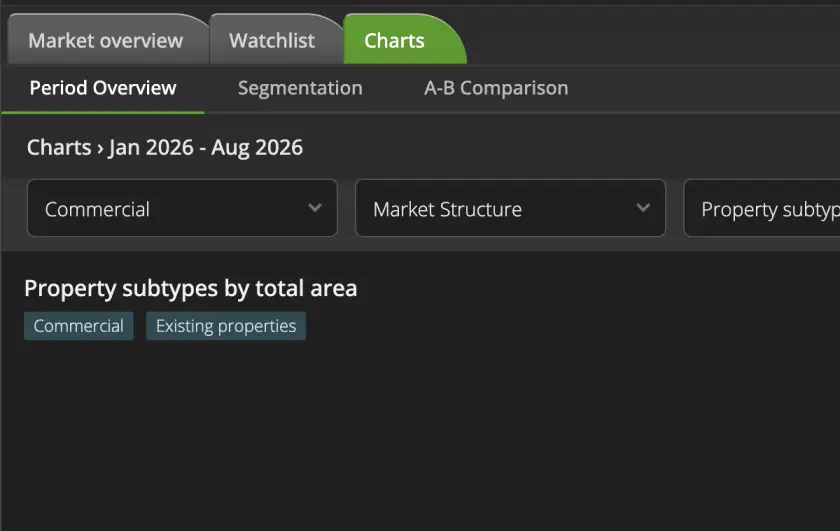Screen dimensions: 840x531
Task: Open the Market Structure dropdown
Action: click(511, 208)
